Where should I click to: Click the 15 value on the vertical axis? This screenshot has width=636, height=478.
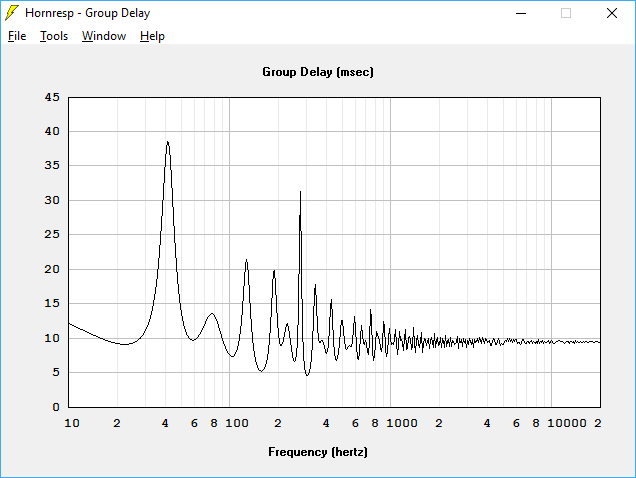[52, 303]
